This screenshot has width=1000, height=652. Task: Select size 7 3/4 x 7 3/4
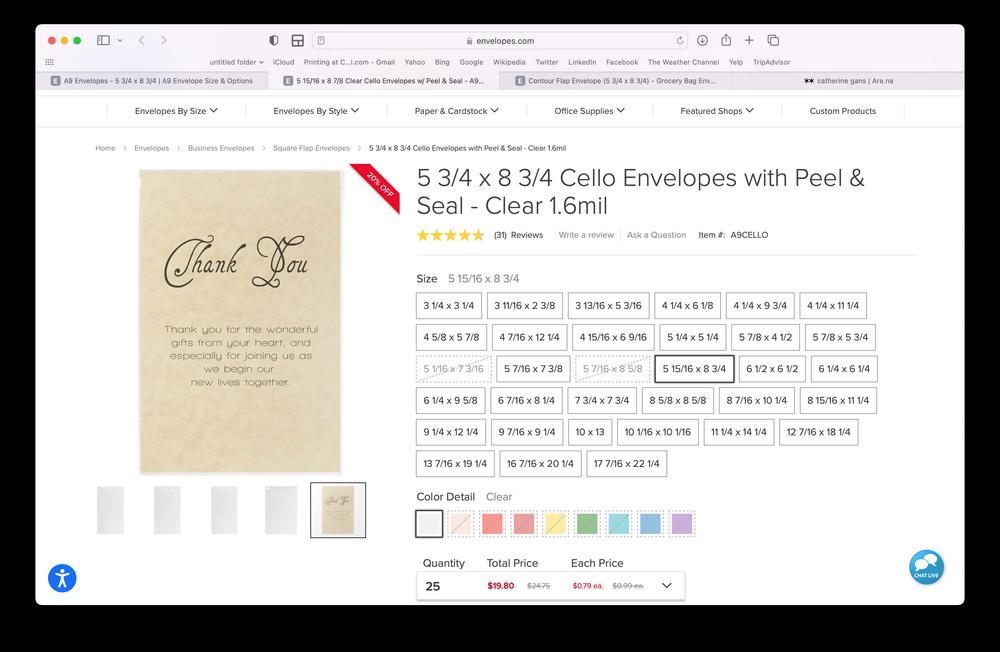click(x=602, y=401)
